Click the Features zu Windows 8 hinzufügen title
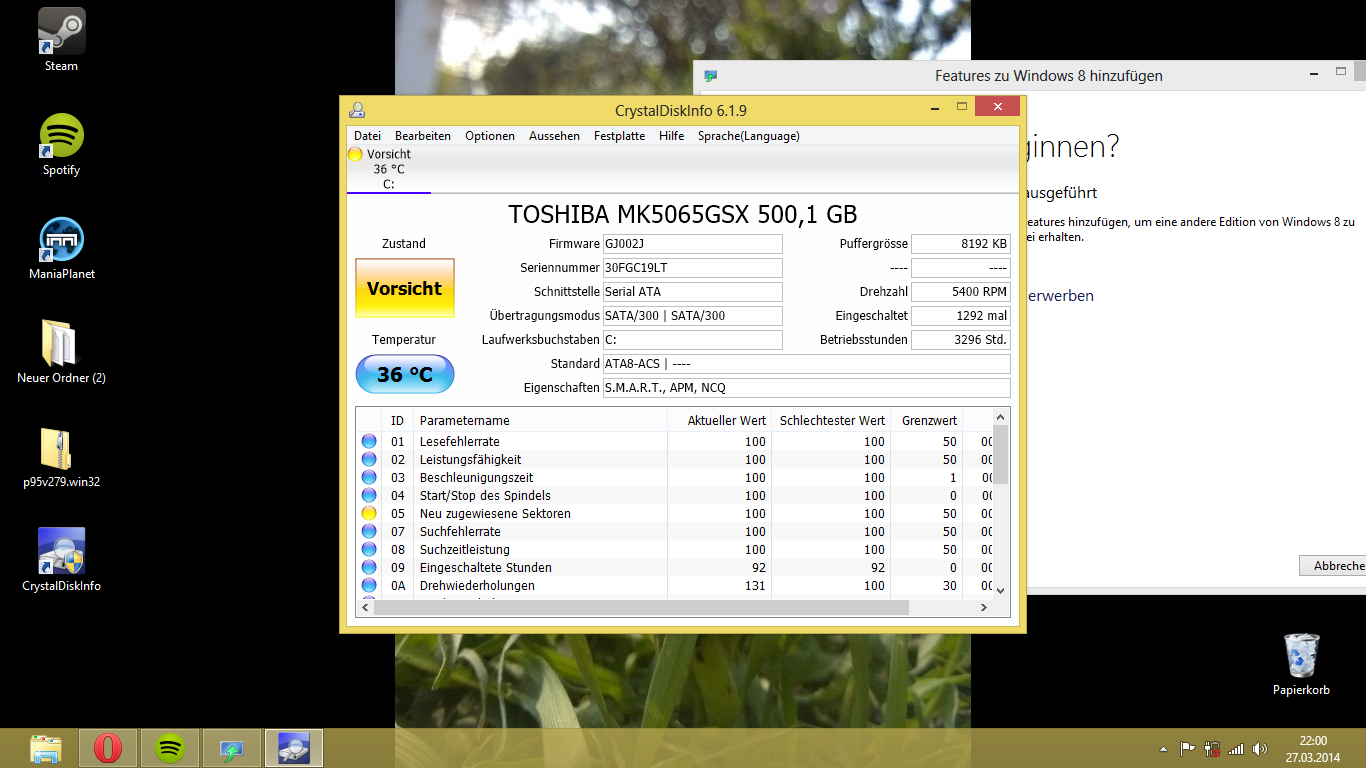This screenshot has width=1366, height=768. point(1049,76)
